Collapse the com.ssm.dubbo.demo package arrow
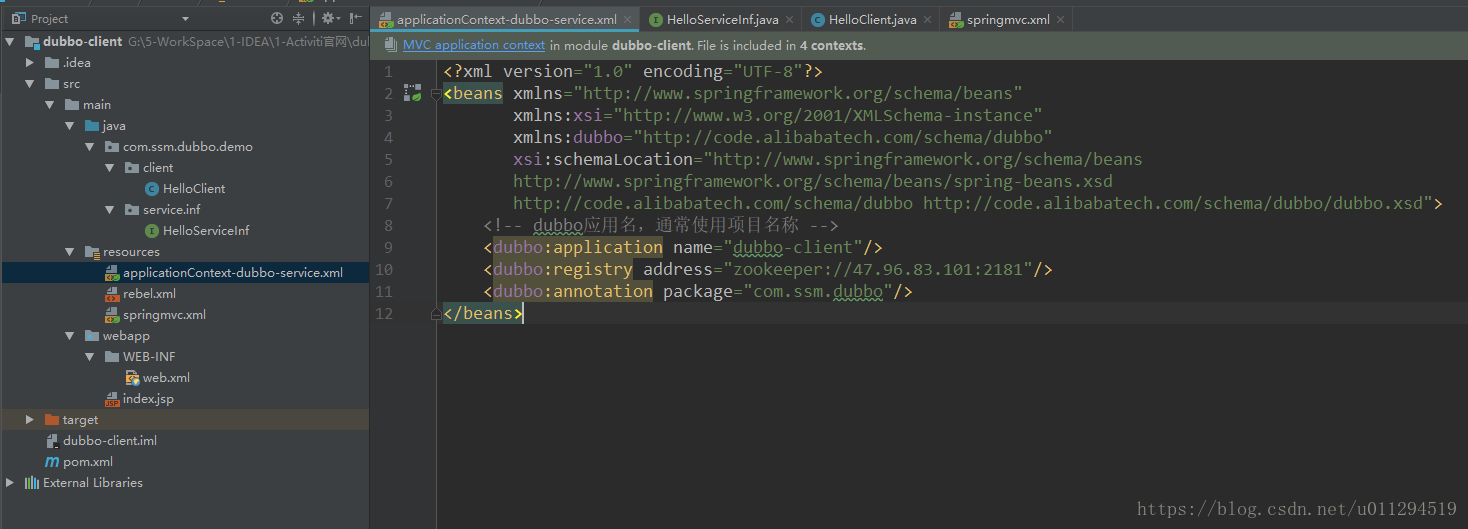 [x=90, y=147]
